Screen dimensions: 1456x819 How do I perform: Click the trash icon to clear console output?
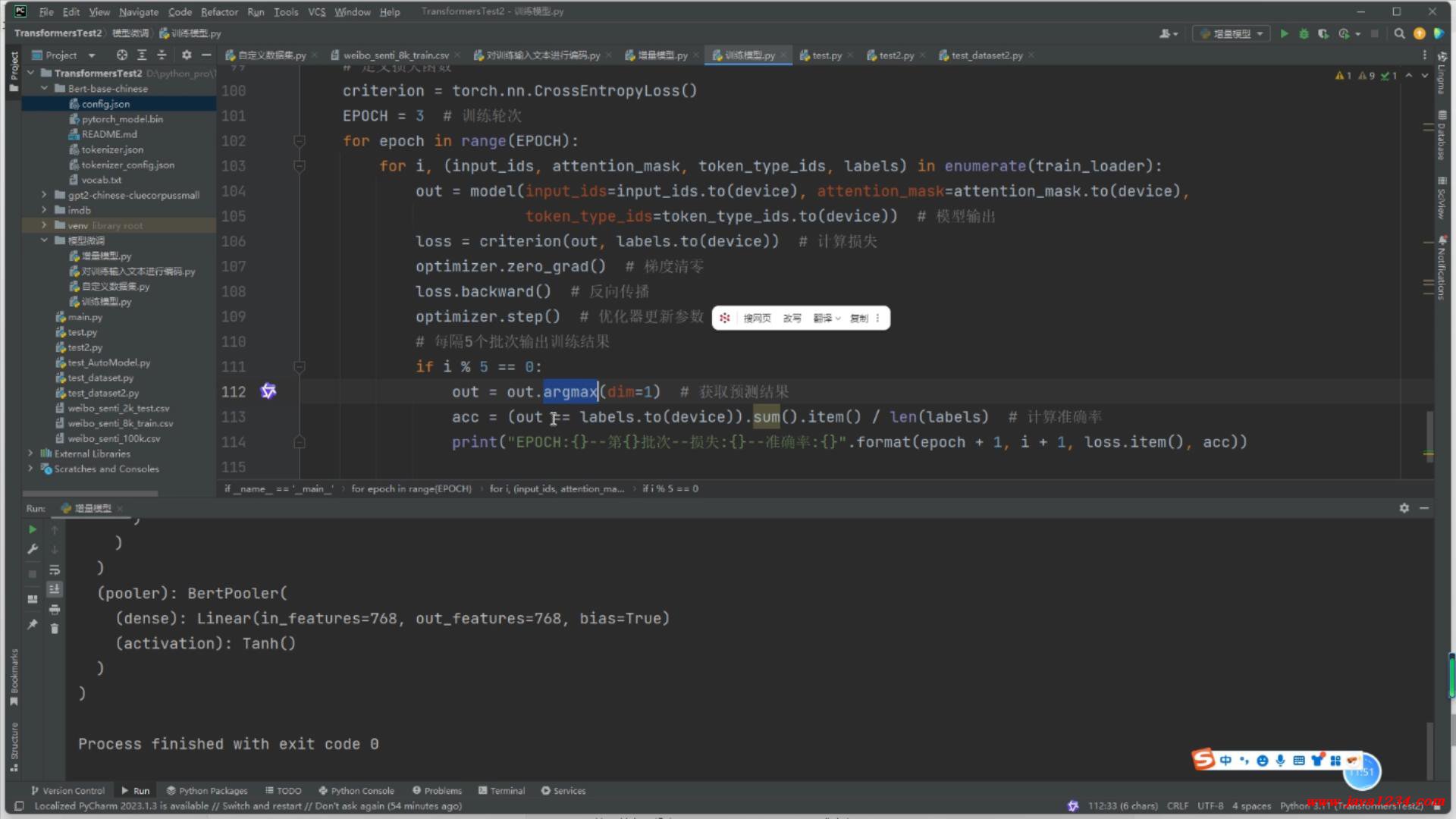pos(55,629)
